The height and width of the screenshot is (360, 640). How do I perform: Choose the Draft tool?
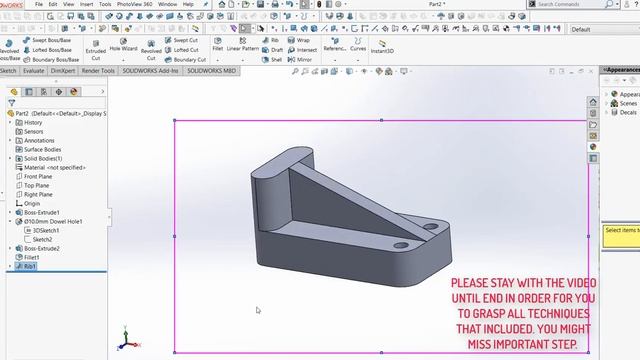tap(272, 50)
